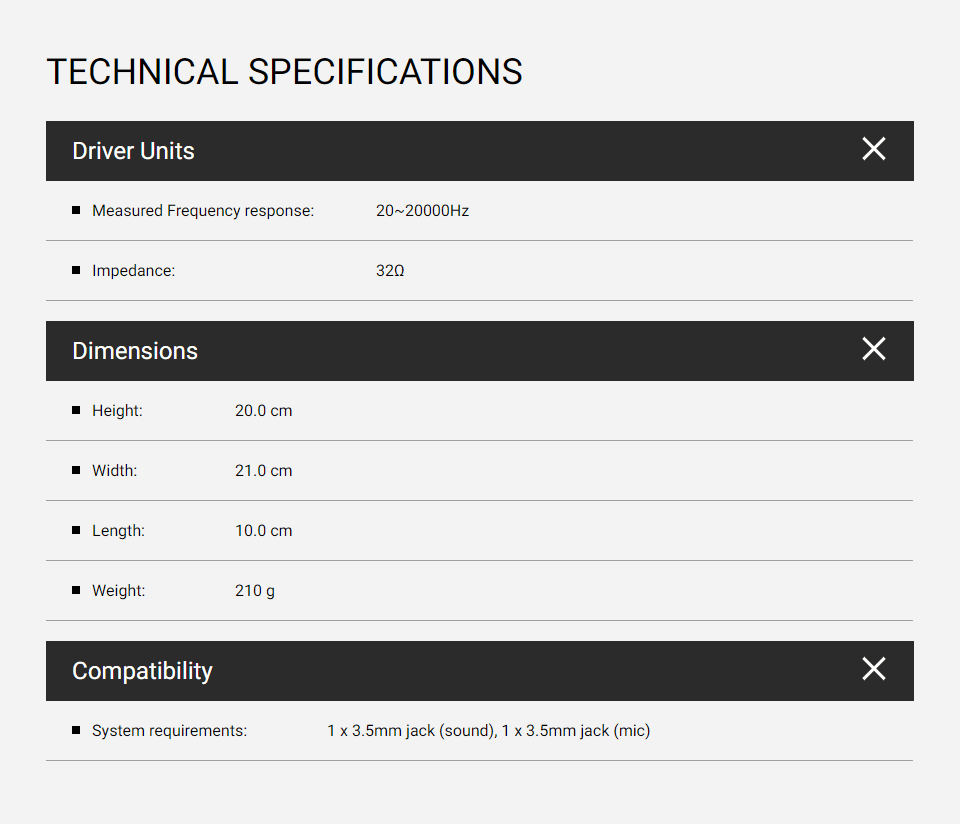Screen dimensions: 960x824
Task: Click the System requirements label
Action: pos(169,731)
